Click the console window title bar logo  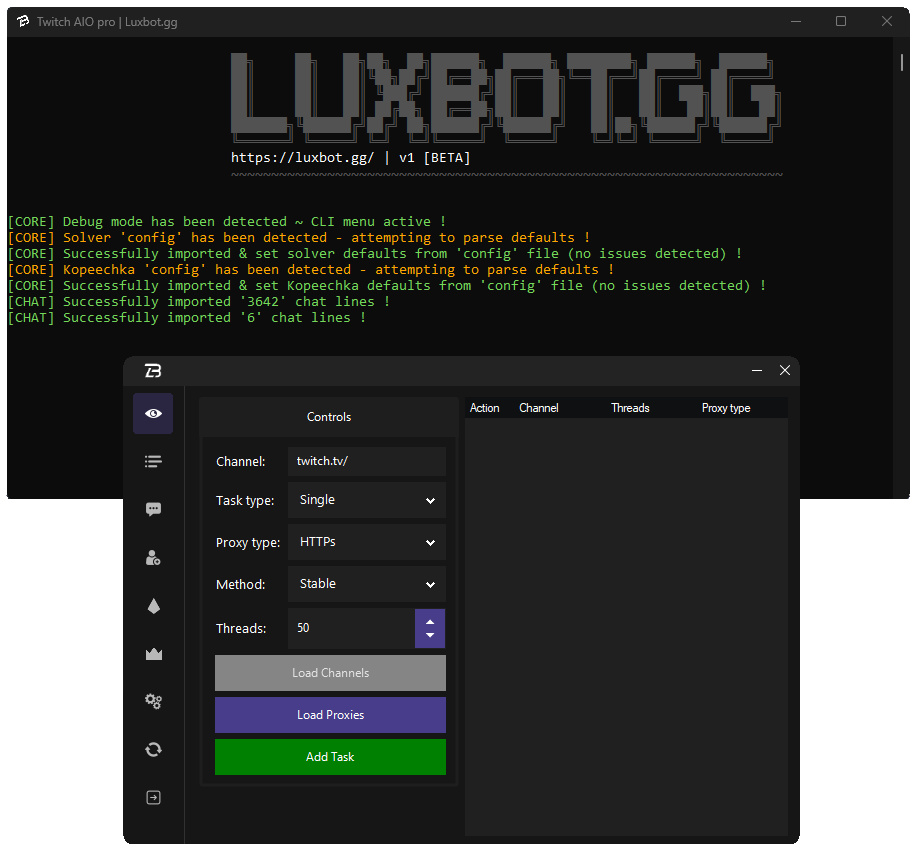coord(23,22)
